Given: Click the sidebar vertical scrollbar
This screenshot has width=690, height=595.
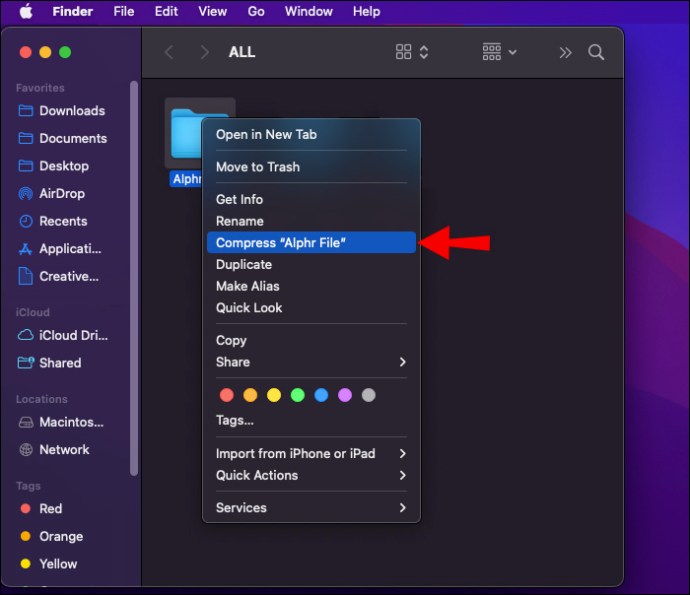Looking at the screenshot, I should (x=134, y=278).
